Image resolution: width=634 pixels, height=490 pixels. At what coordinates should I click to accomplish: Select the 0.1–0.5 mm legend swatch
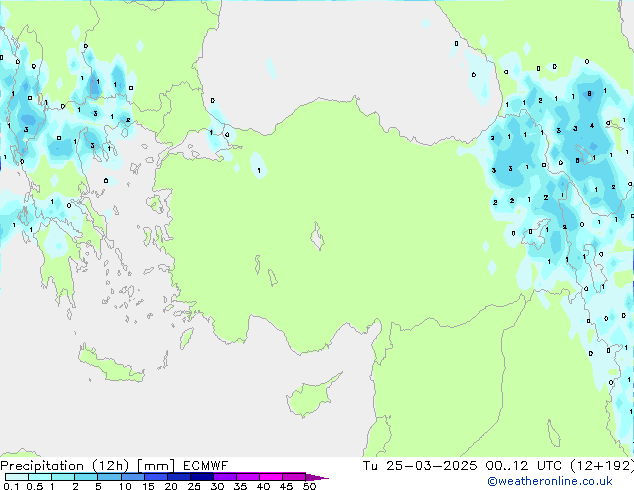(x=17, y=477)
